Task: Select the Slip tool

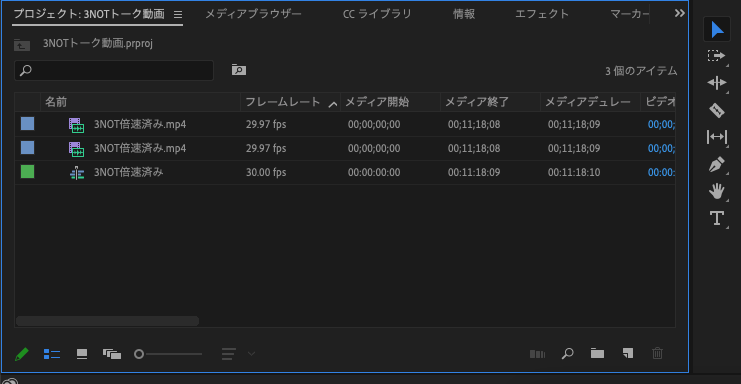Action: (x=717, y=137)
